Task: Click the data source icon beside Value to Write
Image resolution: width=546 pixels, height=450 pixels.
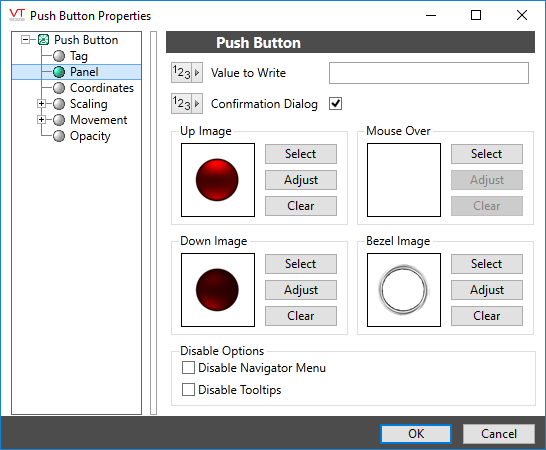Action: 187,73
